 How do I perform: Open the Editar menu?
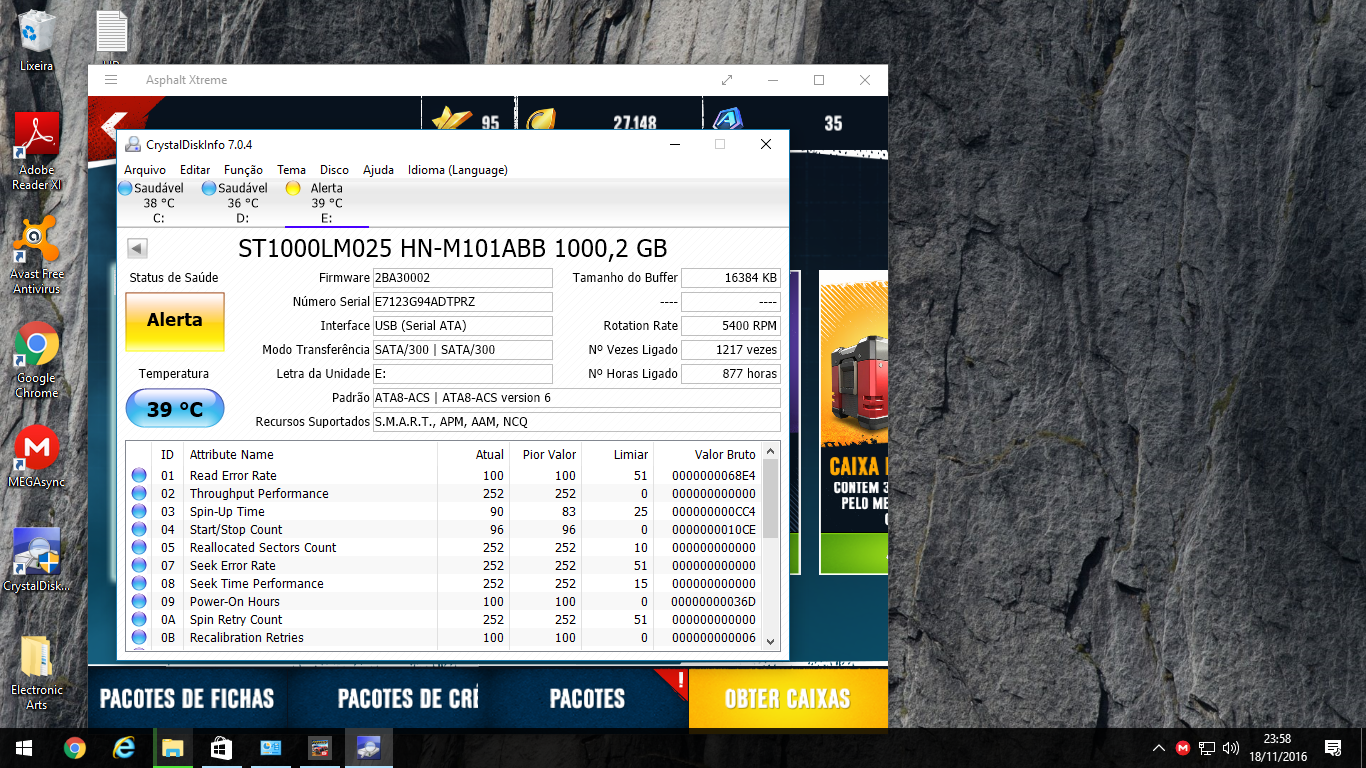pyautogui.click(x=195, y=170)
